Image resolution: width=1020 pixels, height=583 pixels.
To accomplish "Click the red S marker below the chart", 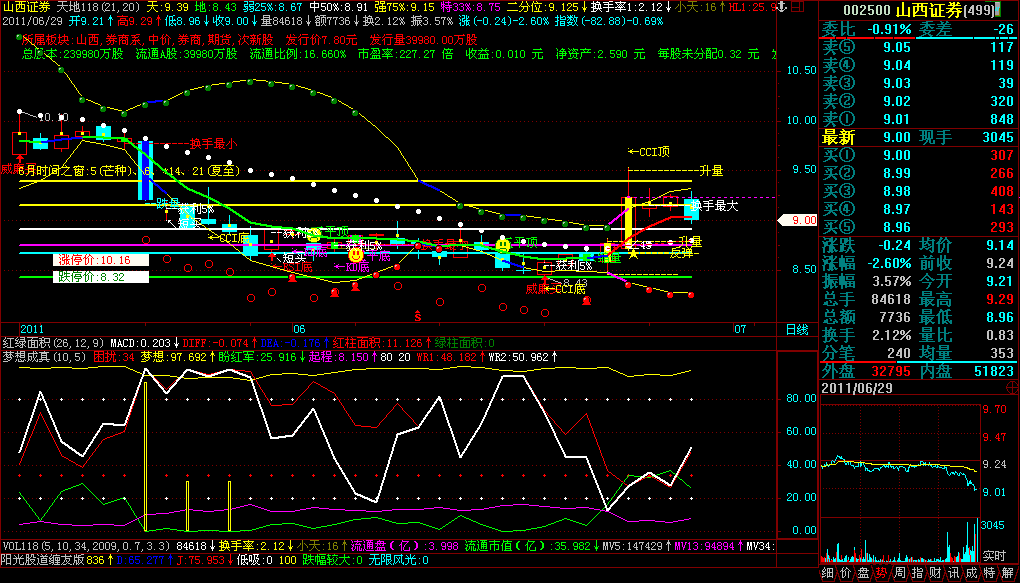I will [418, 317].
